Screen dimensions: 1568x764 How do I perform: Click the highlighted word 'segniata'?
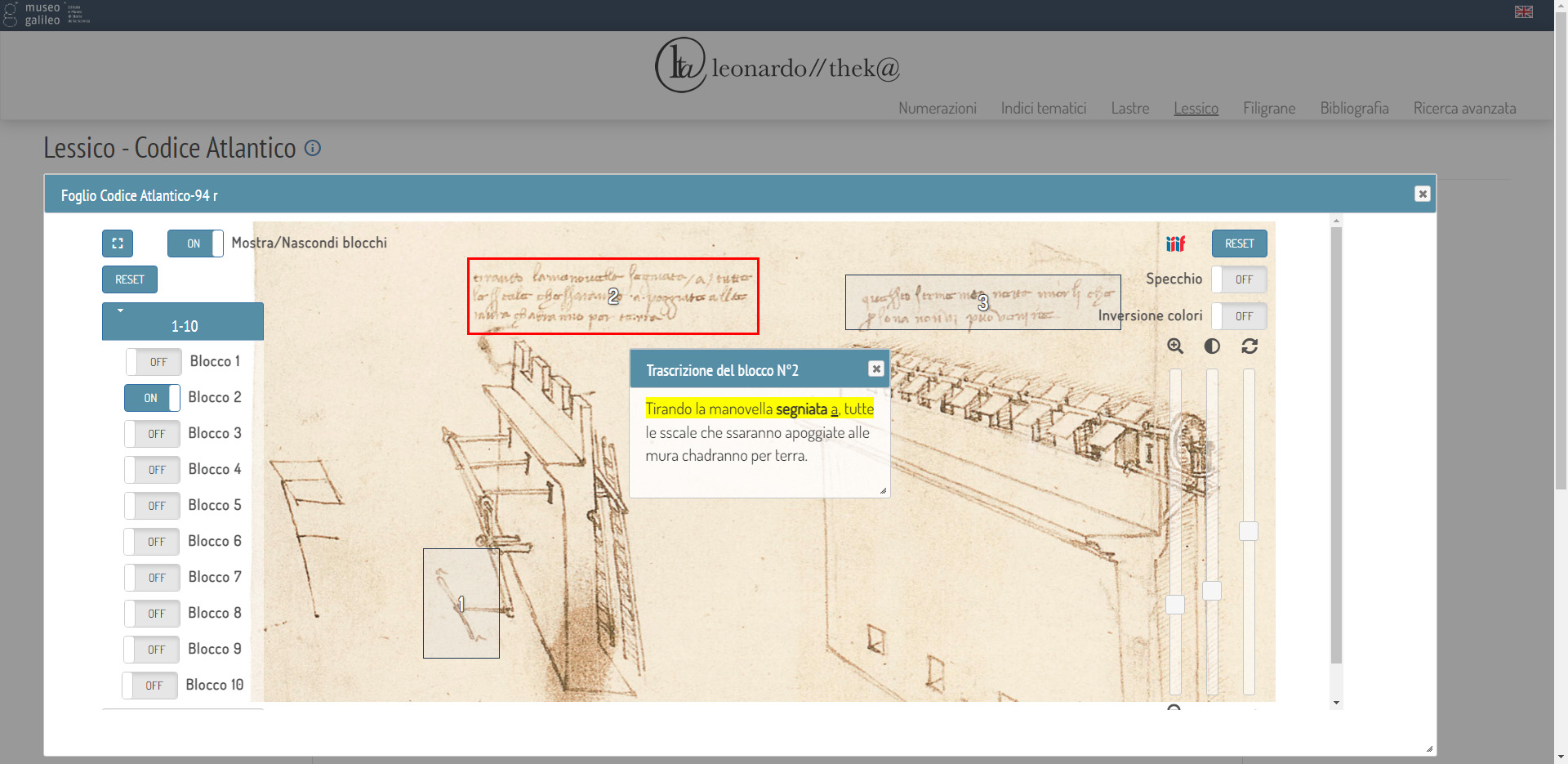click(801, 409)
